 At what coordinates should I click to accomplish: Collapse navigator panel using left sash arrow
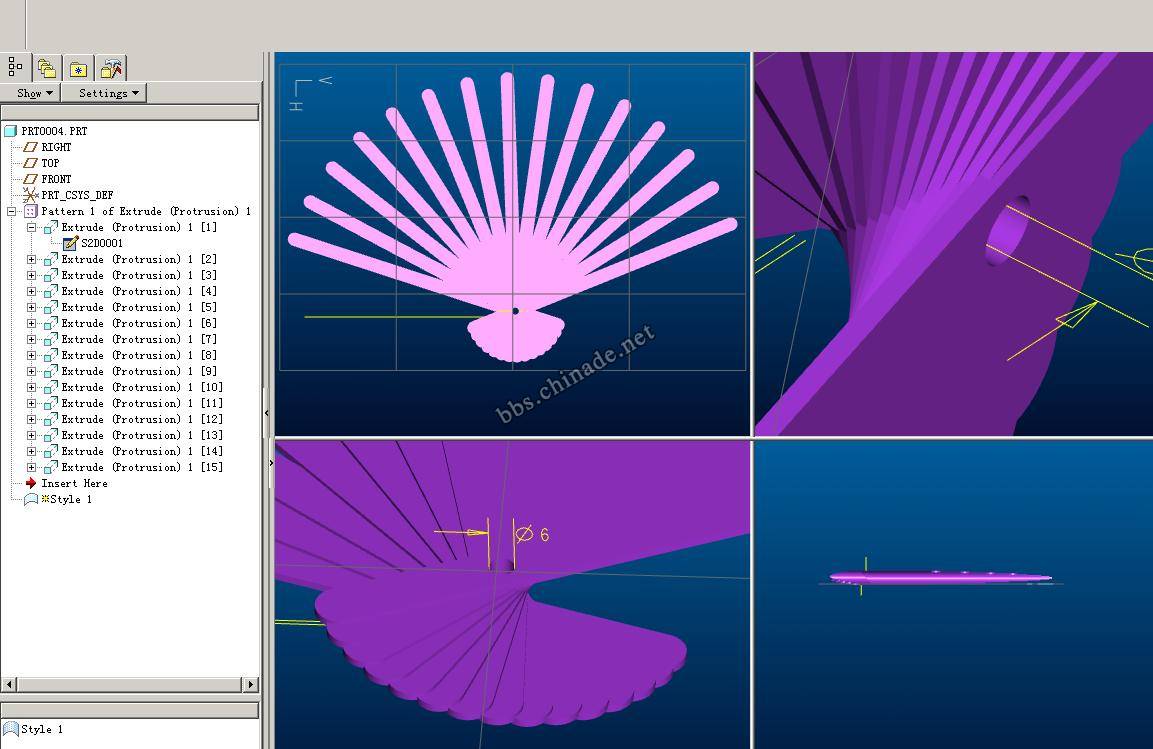point(266,413)
